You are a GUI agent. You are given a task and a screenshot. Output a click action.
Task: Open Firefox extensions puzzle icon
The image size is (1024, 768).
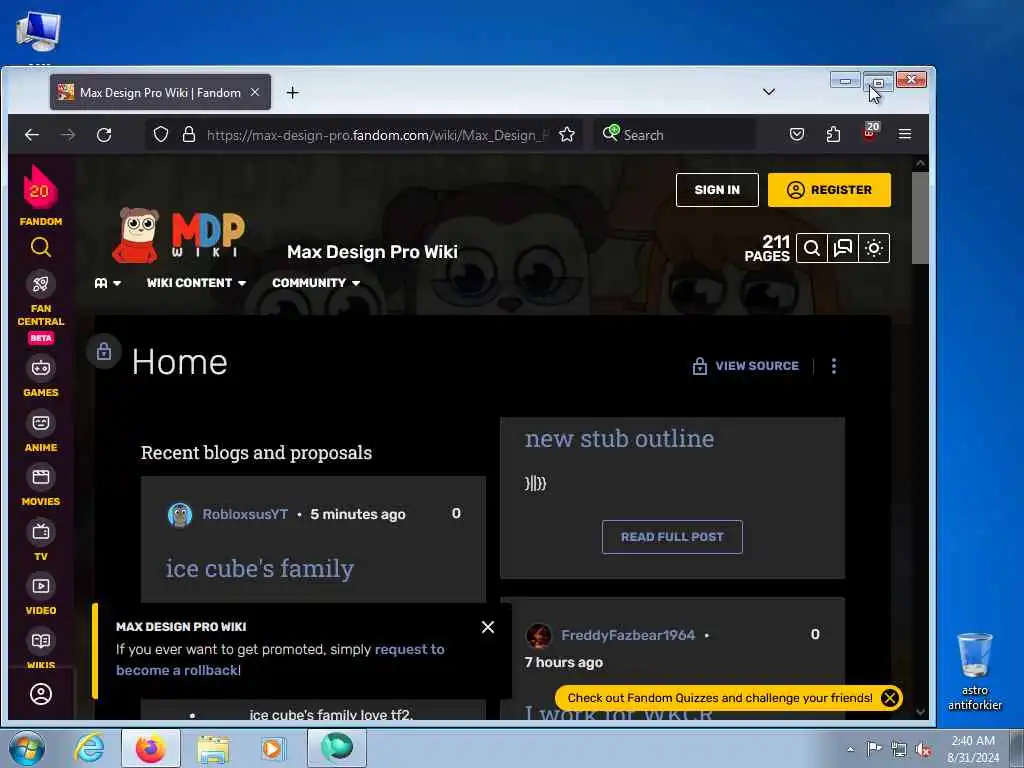833,135
